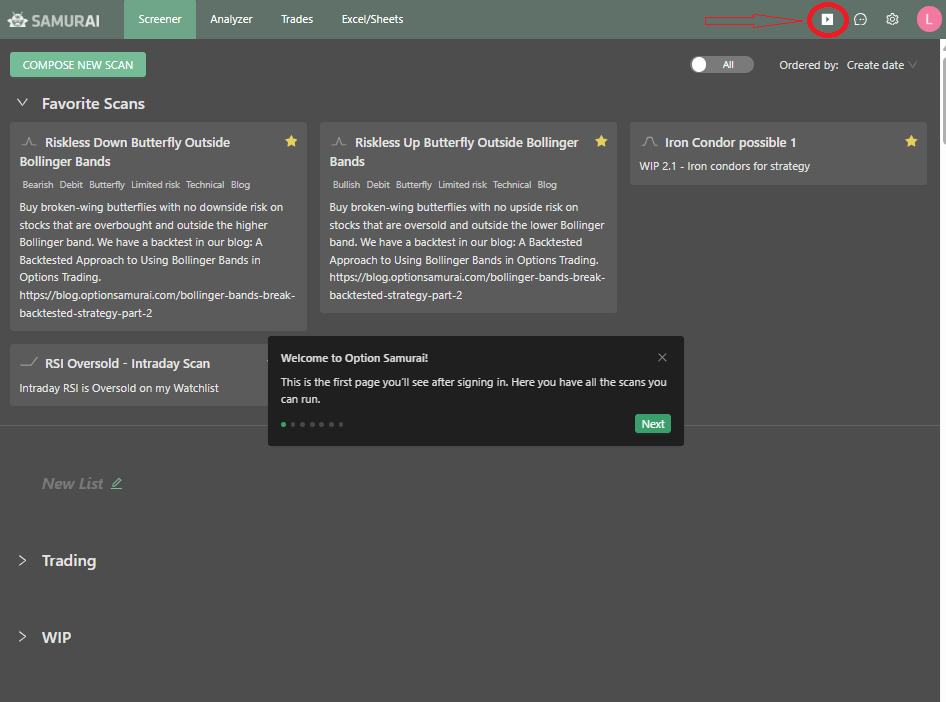
Task: Unfavorite the Iron Condor possible 1 star
Action: tap(911, 142)
